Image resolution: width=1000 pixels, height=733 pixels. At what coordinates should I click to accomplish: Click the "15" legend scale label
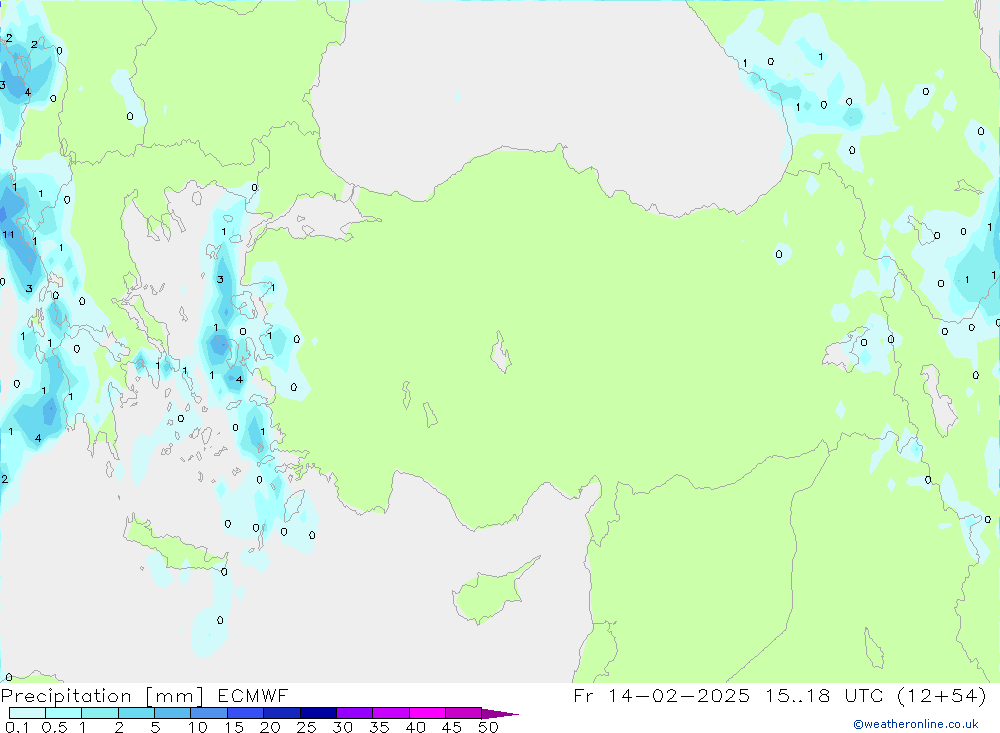234,727
